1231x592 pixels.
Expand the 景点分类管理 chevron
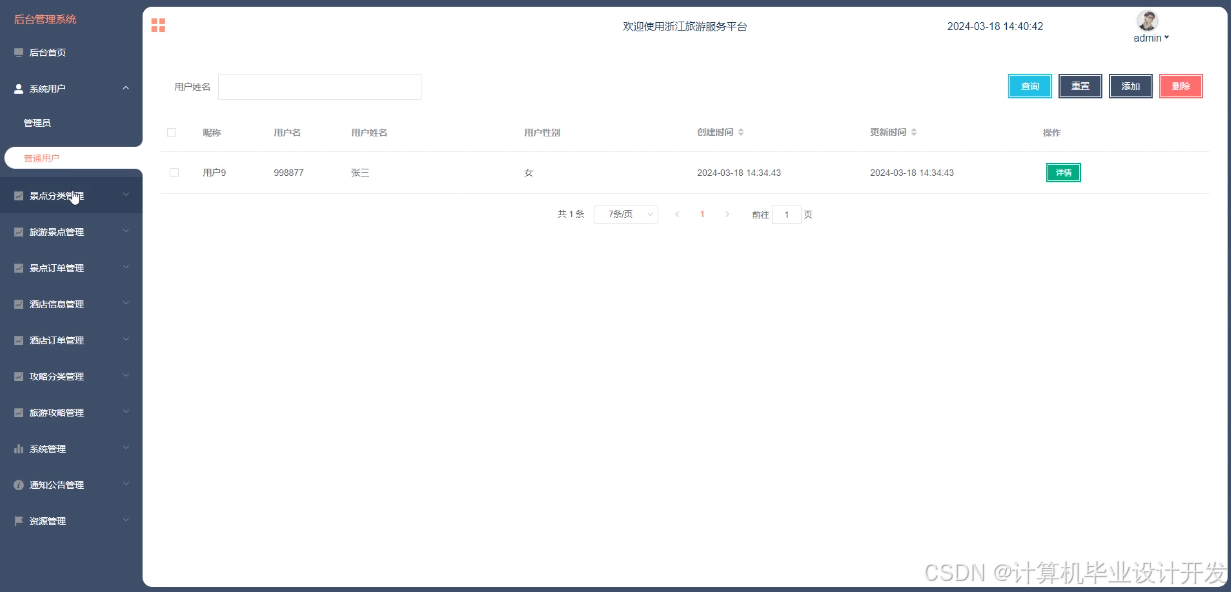pyautogui.click(x=126, y=195)
